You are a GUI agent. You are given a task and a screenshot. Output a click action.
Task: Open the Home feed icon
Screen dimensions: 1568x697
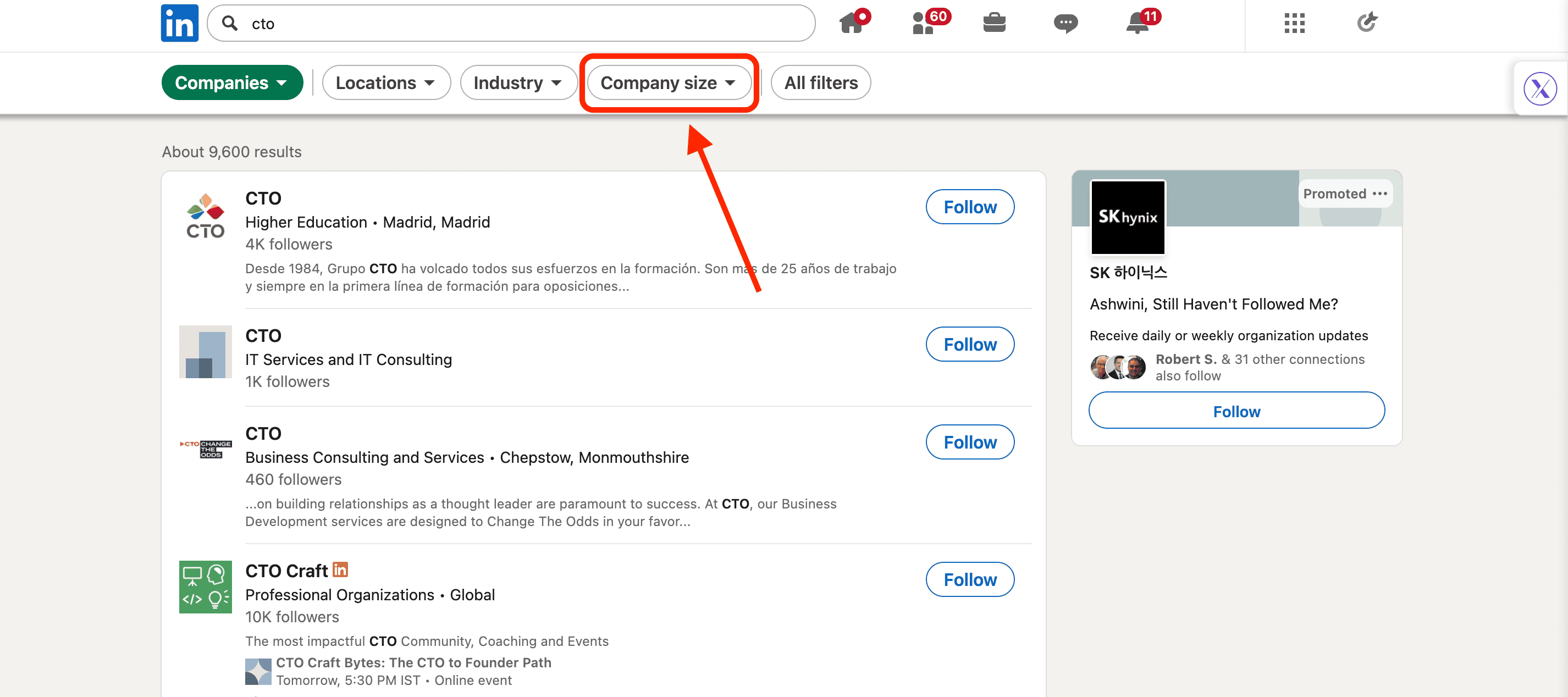point(852,23)
